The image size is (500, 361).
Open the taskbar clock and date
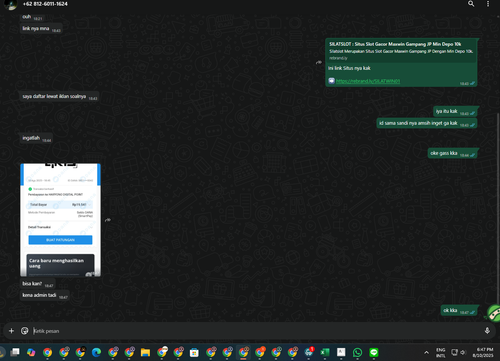click(x=484, y=353)
